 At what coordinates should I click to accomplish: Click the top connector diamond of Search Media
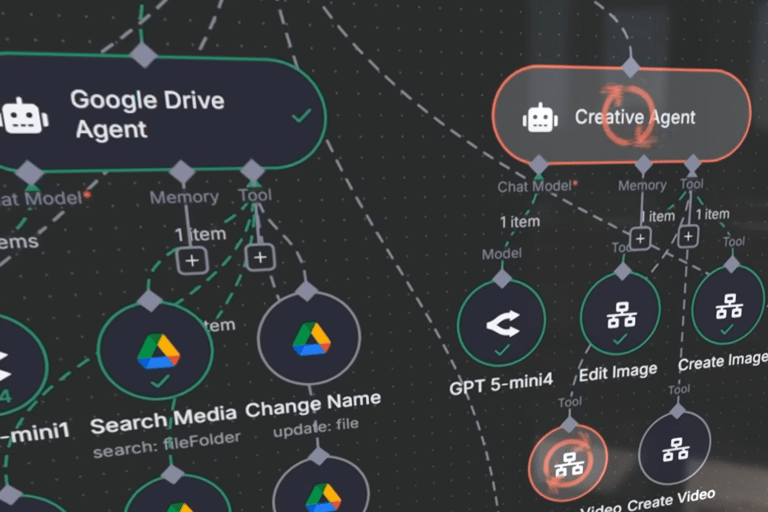(150, 300)
